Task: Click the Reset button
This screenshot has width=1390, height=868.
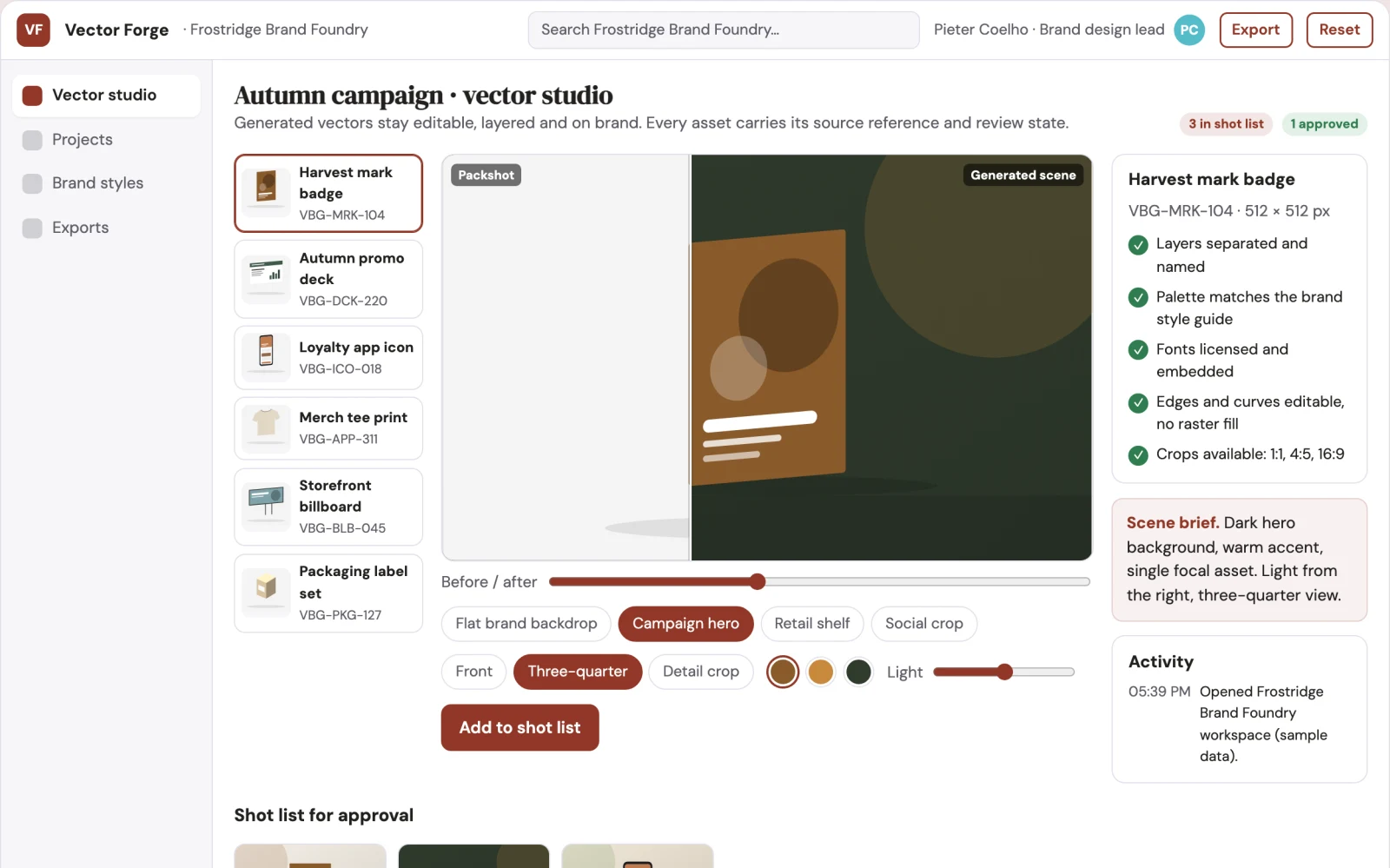Action: click(x=1339, y=30)
